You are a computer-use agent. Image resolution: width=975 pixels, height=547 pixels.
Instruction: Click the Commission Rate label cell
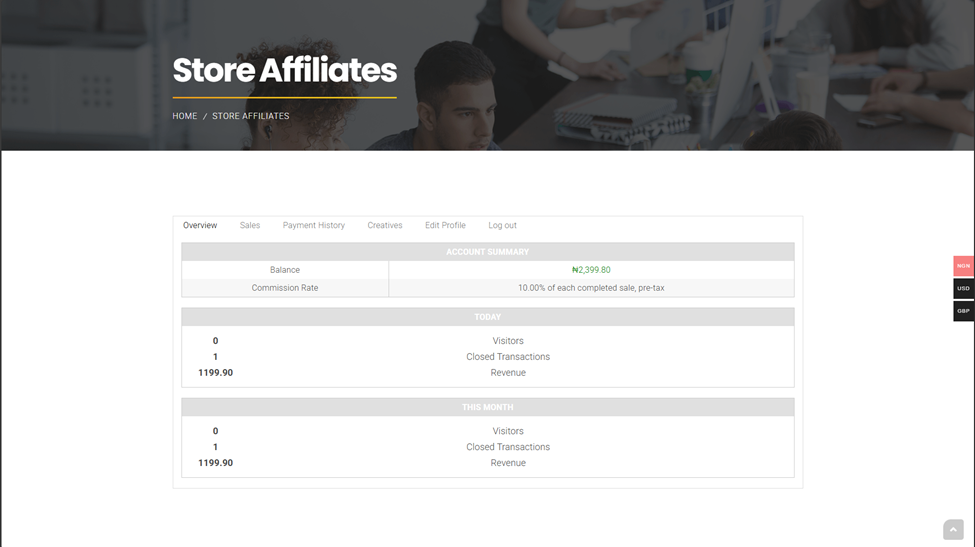pos(285,288)
